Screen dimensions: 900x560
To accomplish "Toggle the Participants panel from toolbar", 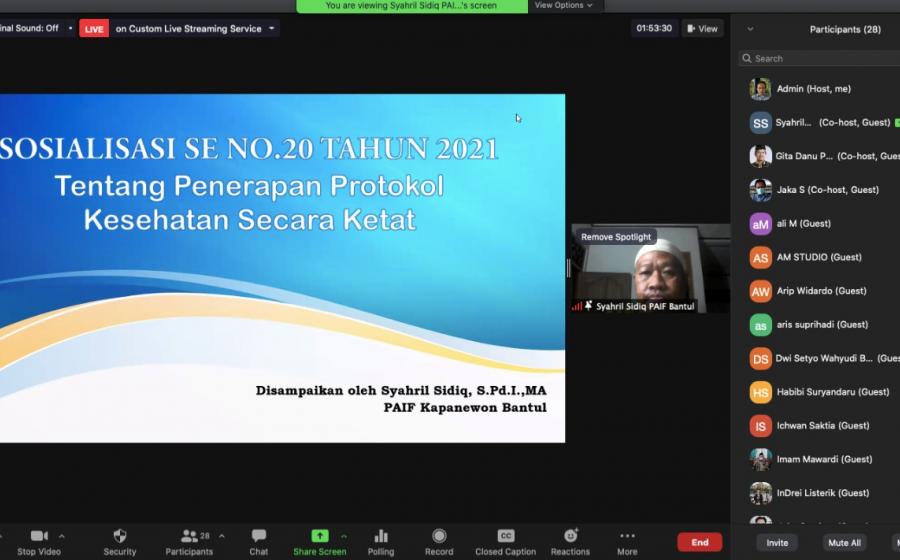I will pos(189,536).
